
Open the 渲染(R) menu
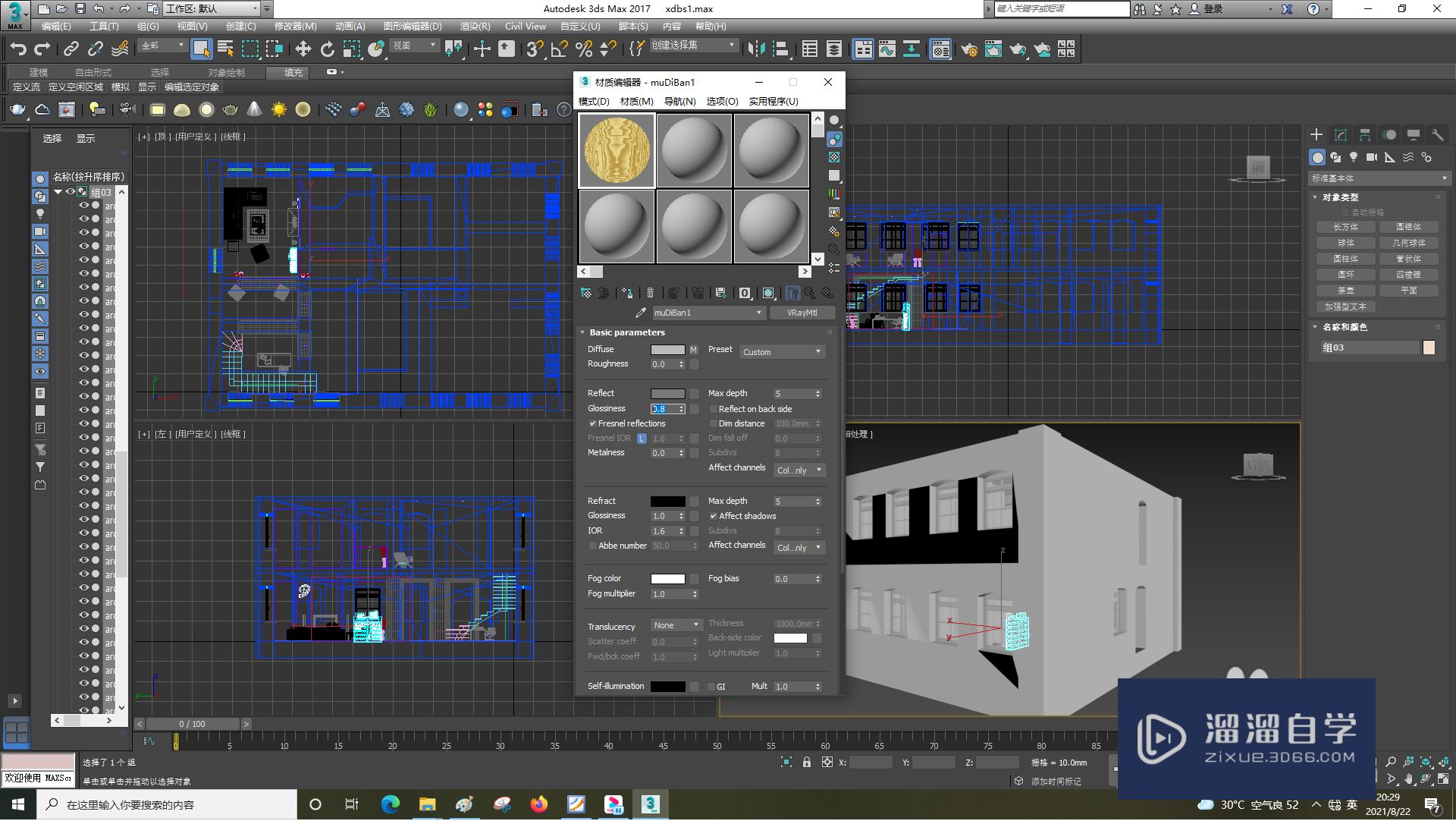[475, 26]
